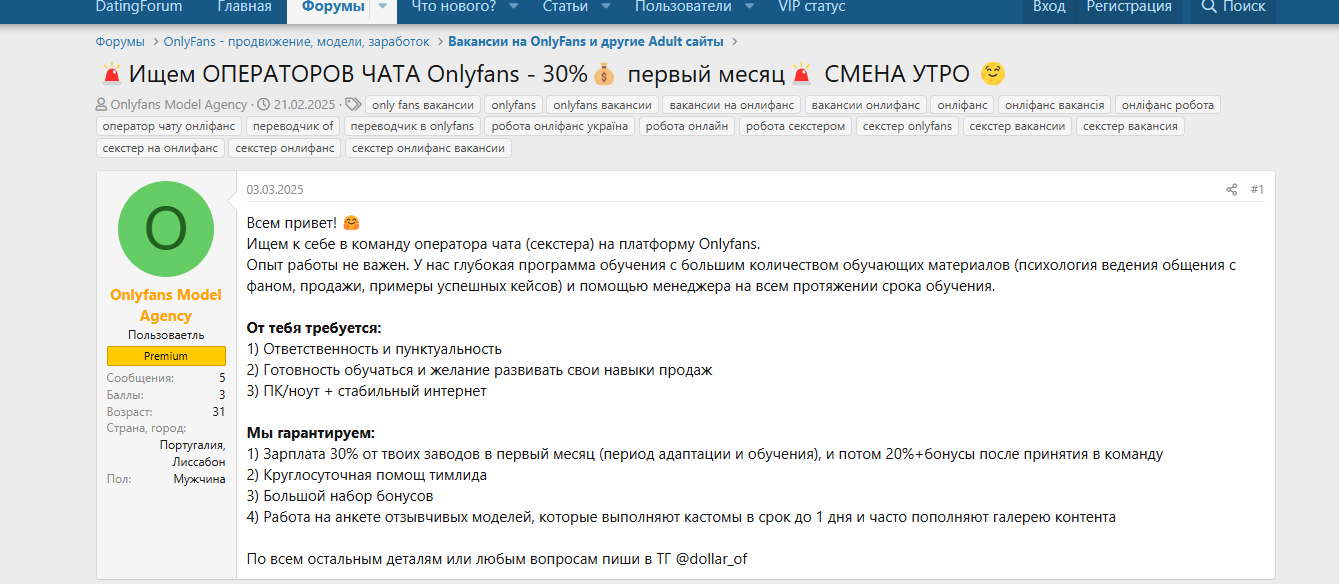
Task: Select tag "секстер onlyfans"
Action: click(907, 126)
